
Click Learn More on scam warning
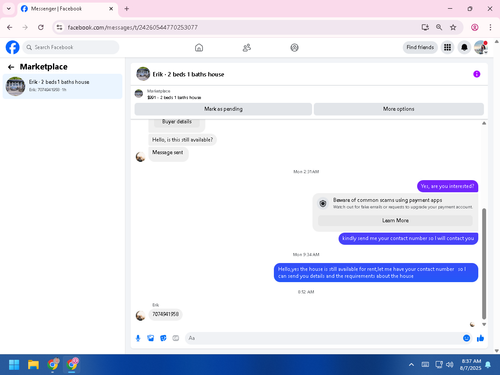point(395,220)
